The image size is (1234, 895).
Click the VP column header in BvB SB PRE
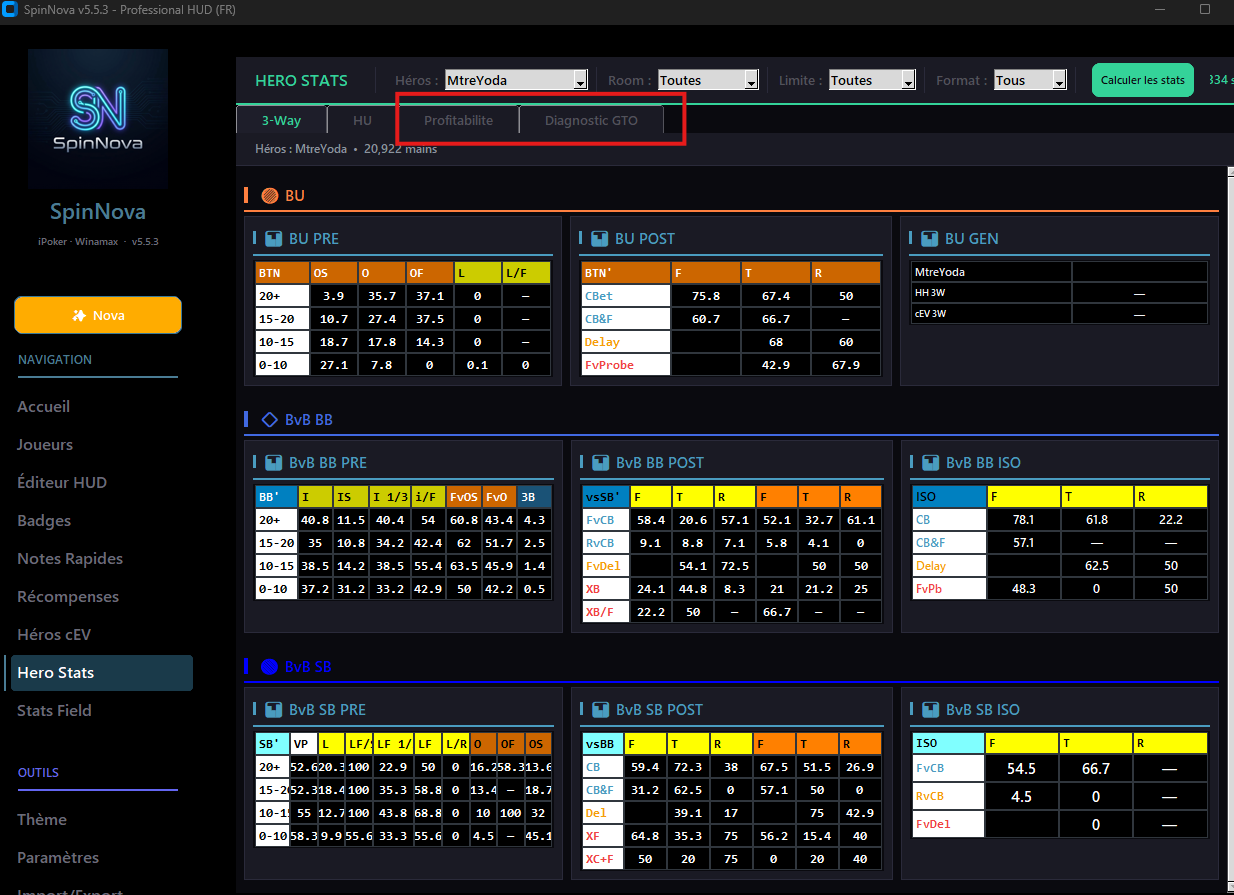coord(303,743)
